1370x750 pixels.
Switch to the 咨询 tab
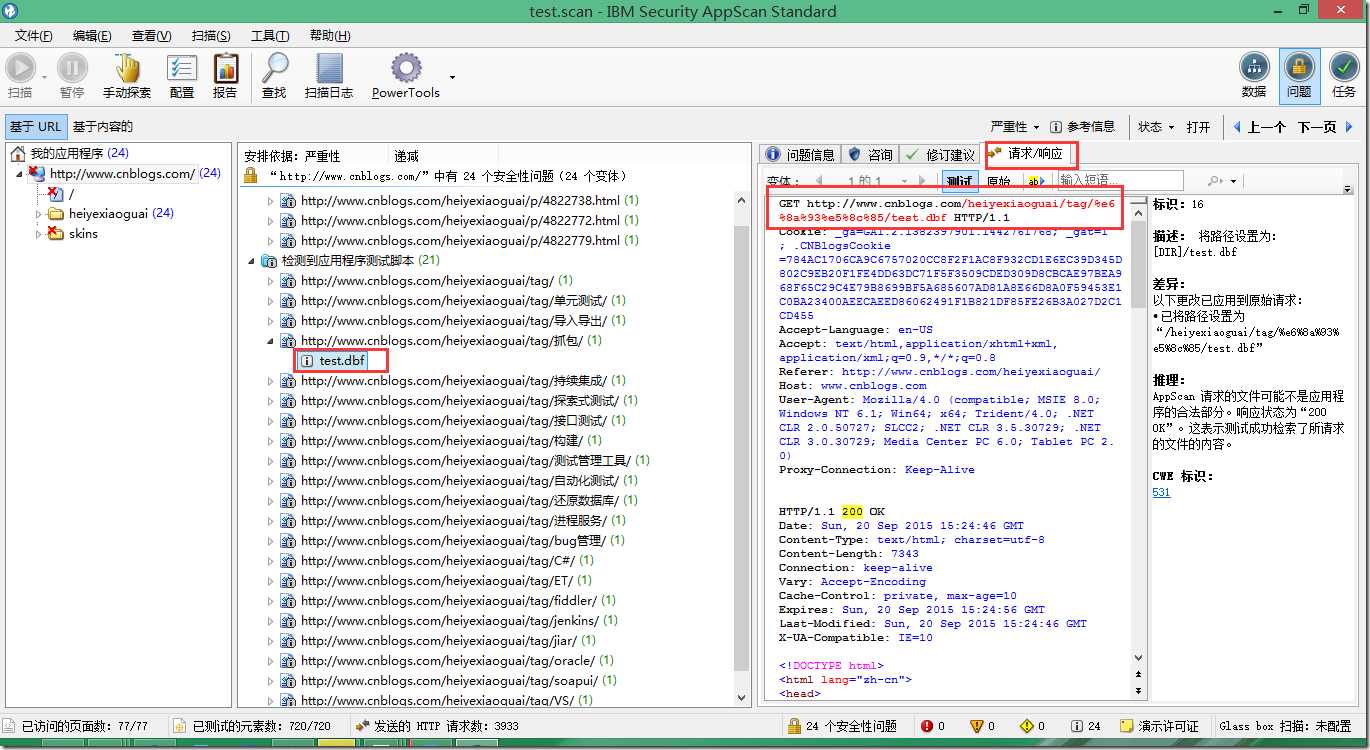point(870,155)
